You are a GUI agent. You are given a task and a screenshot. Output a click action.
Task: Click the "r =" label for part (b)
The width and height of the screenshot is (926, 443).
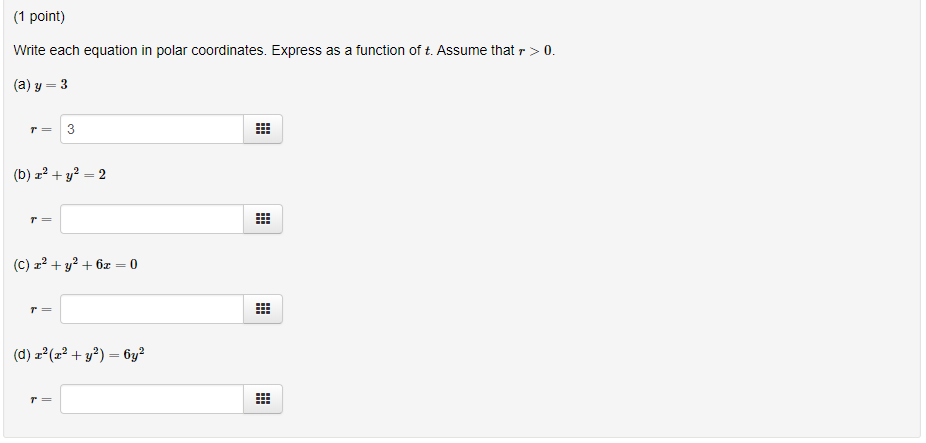41,220
